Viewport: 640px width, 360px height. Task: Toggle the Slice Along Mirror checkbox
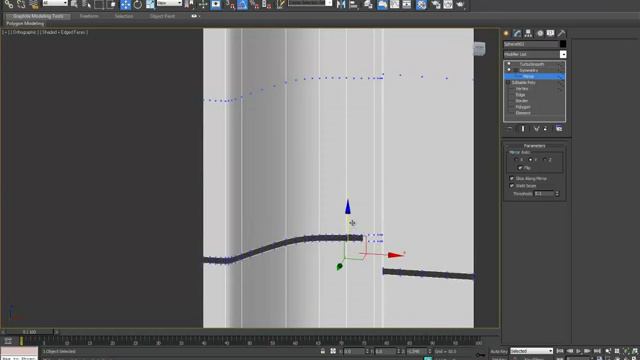click(x=512, y=178)
